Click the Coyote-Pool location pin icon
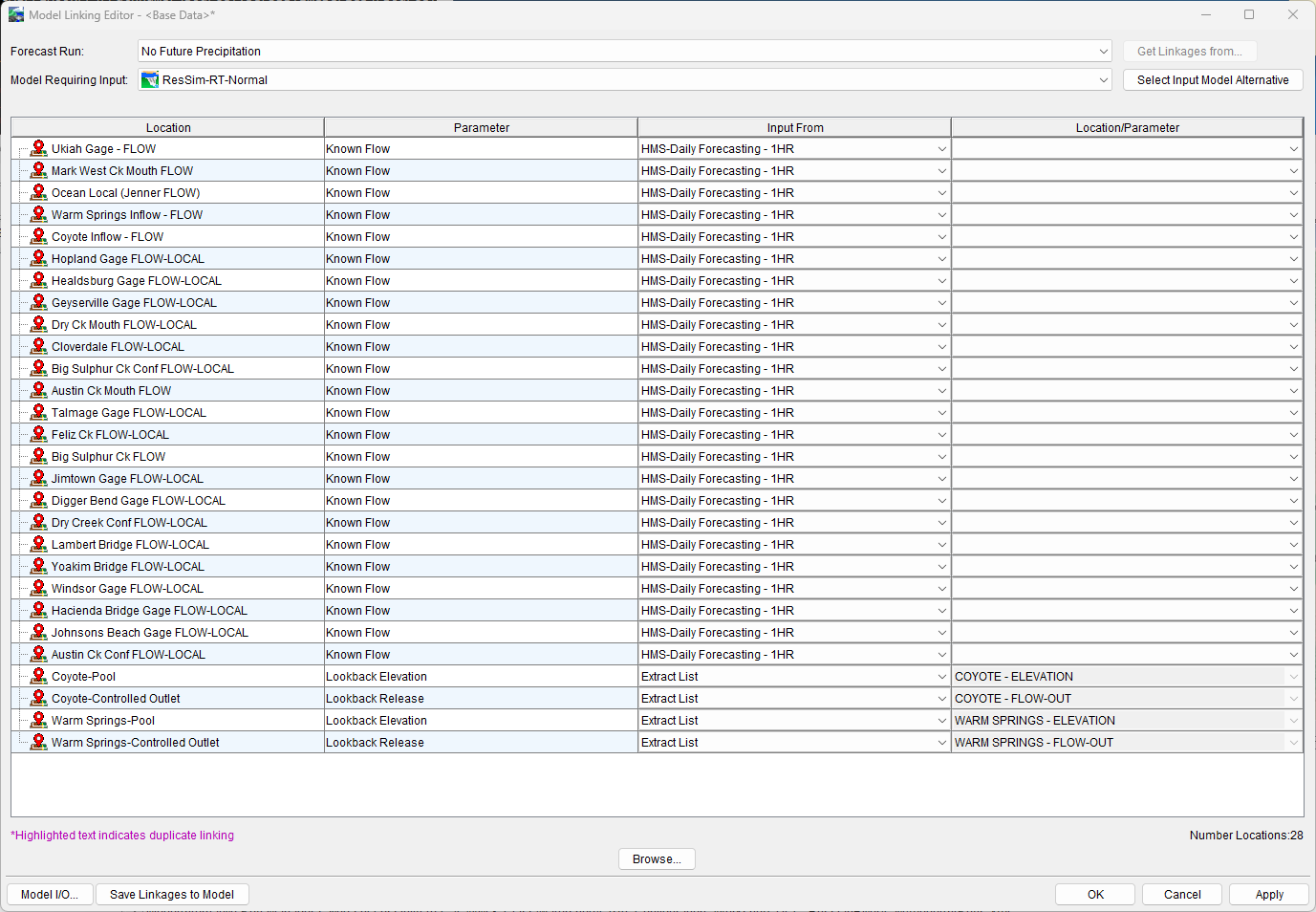 point(38,675)
